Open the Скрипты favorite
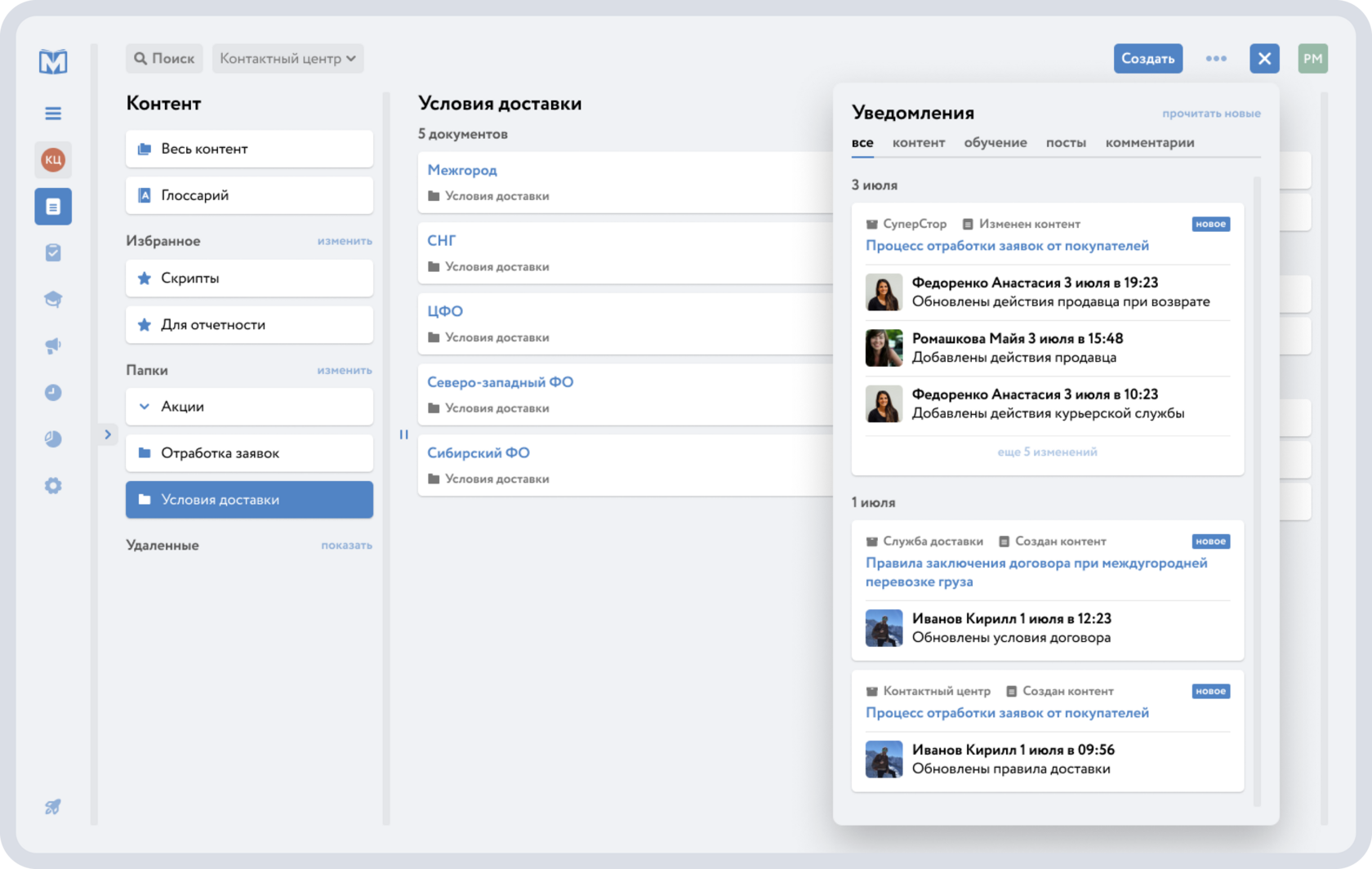1372x869 pixels. pos(249,279)
